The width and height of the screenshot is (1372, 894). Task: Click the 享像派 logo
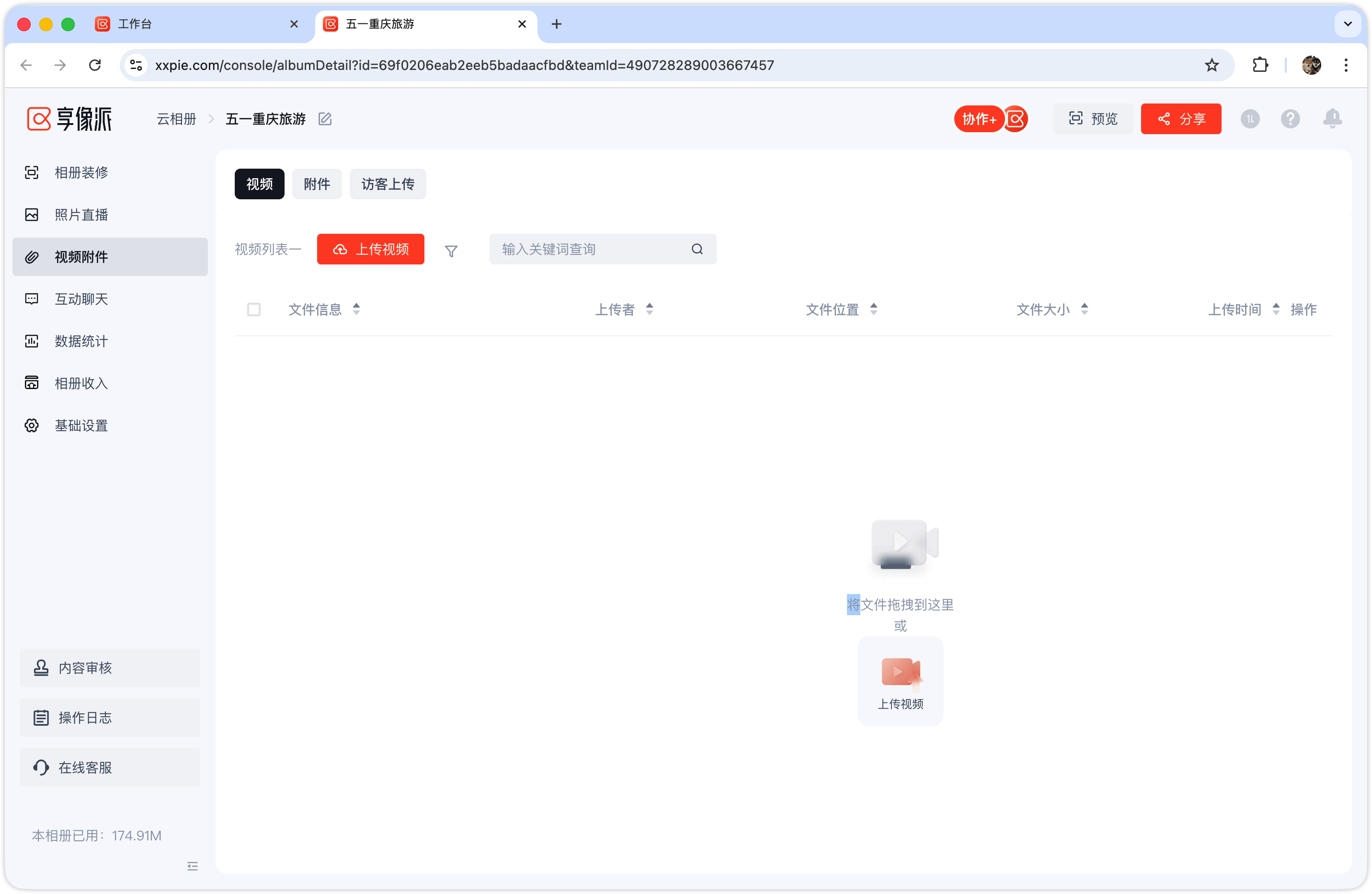coord(69,119)
